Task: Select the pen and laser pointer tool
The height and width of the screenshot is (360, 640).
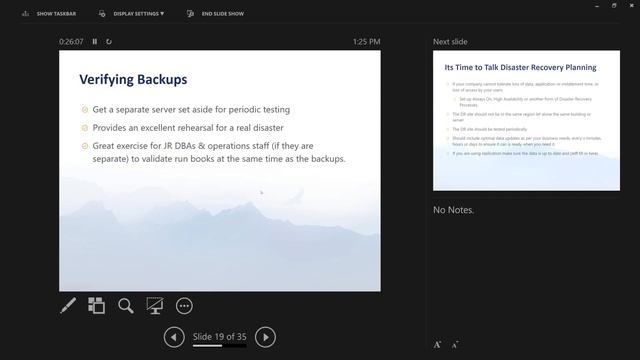Action: pos(68,305)
